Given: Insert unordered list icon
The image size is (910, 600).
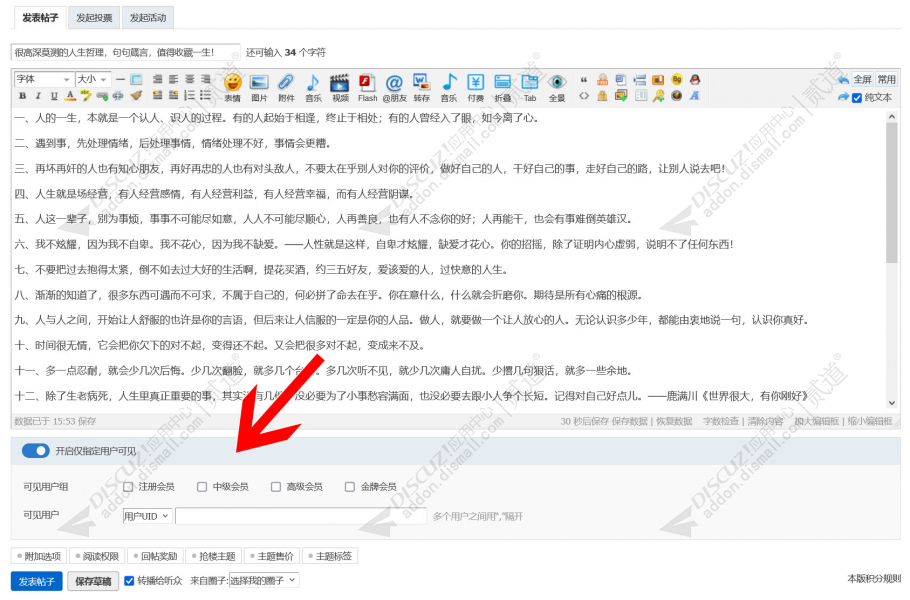Looking at the screenshot, I should (205, 96).
